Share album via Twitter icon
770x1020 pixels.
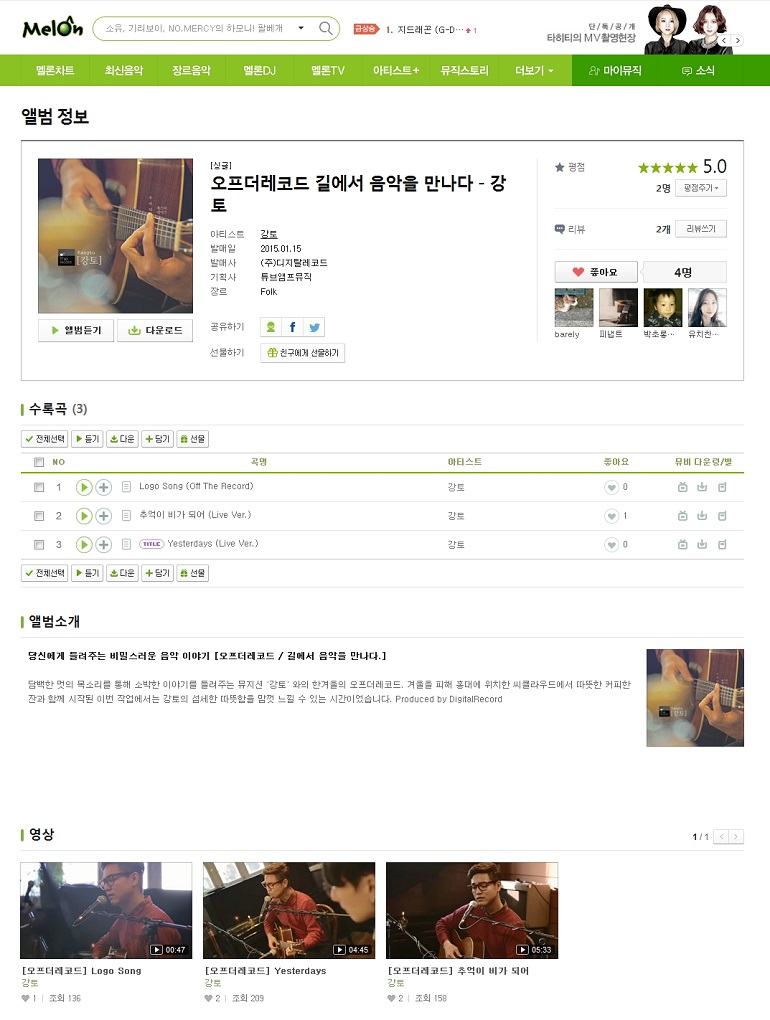tap(314, 327)
